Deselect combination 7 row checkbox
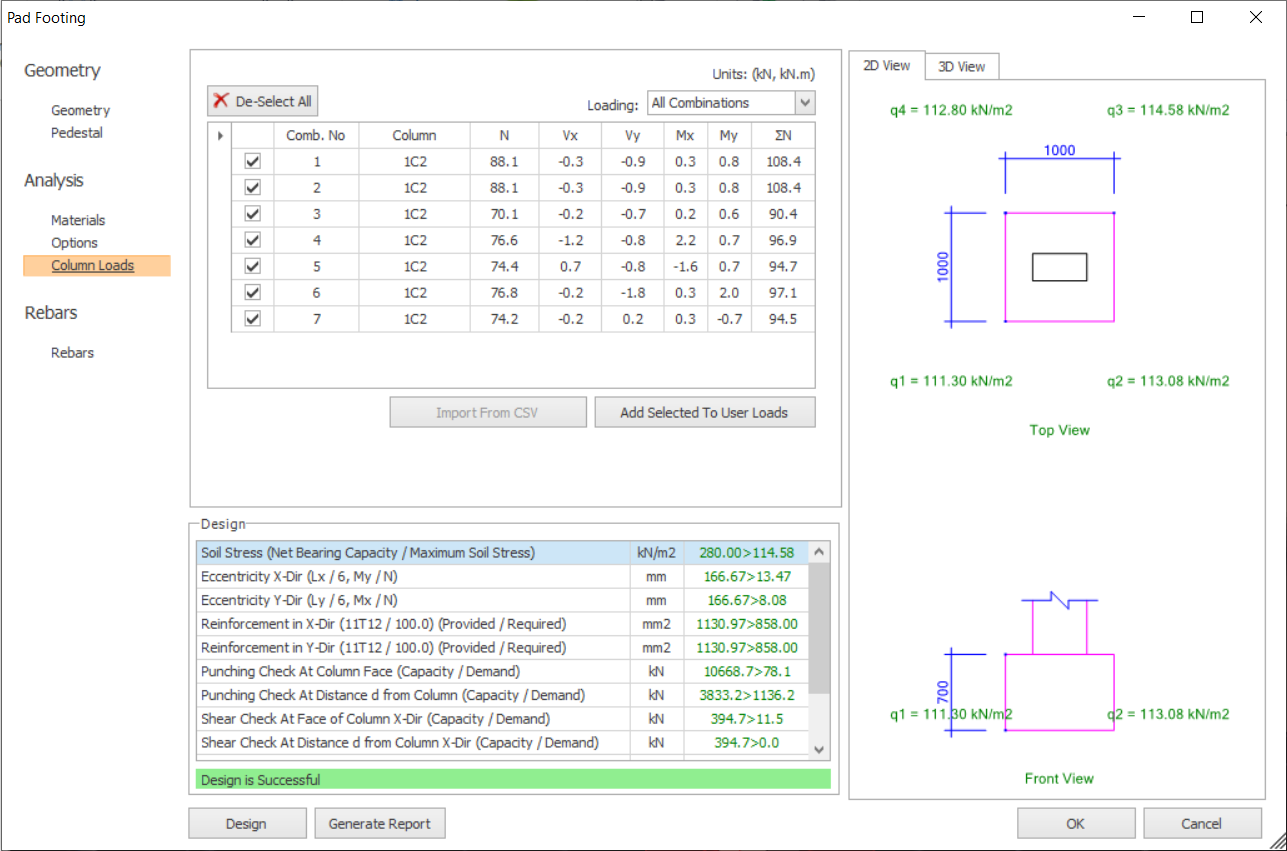 pos(253,319)
